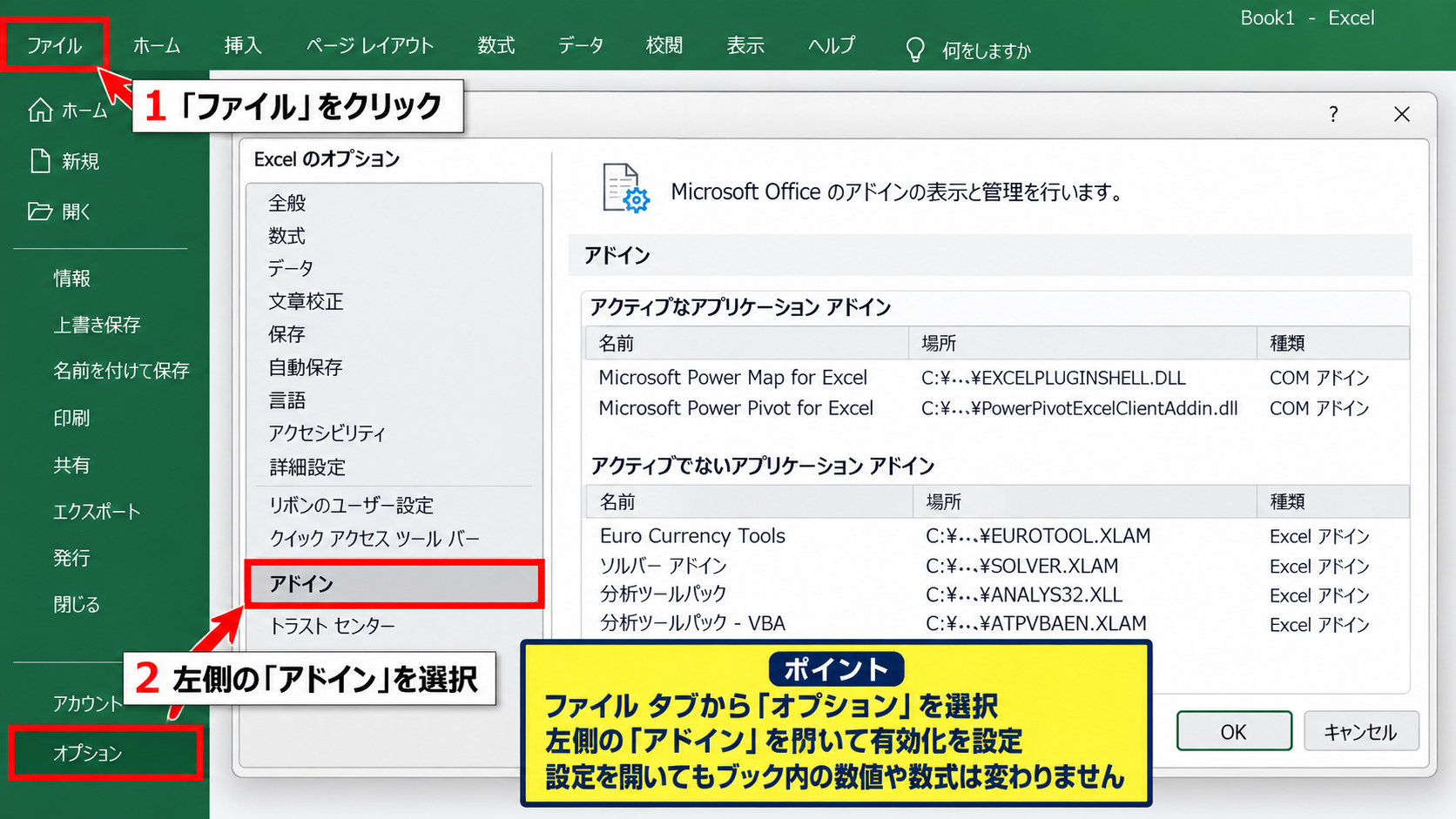Image resolution: width=1456 pixels, height=819 pixels.
Task: Select the 分析ツールパック - VBA row
Action: pos(997,624)
